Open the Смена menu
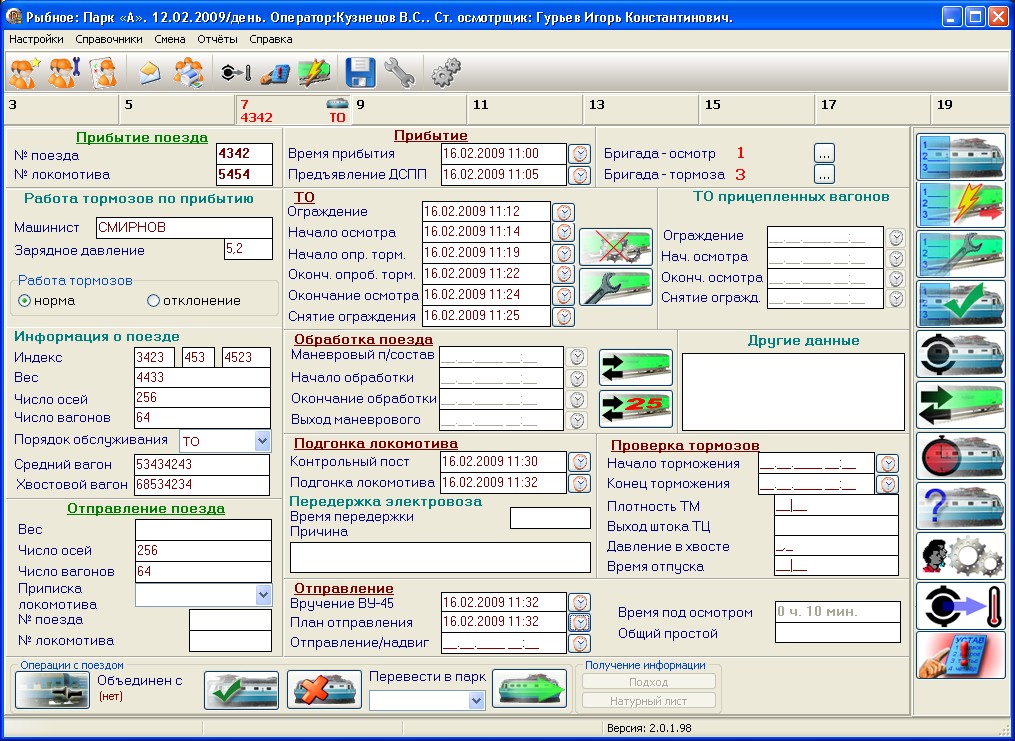 tap(170, 39)
